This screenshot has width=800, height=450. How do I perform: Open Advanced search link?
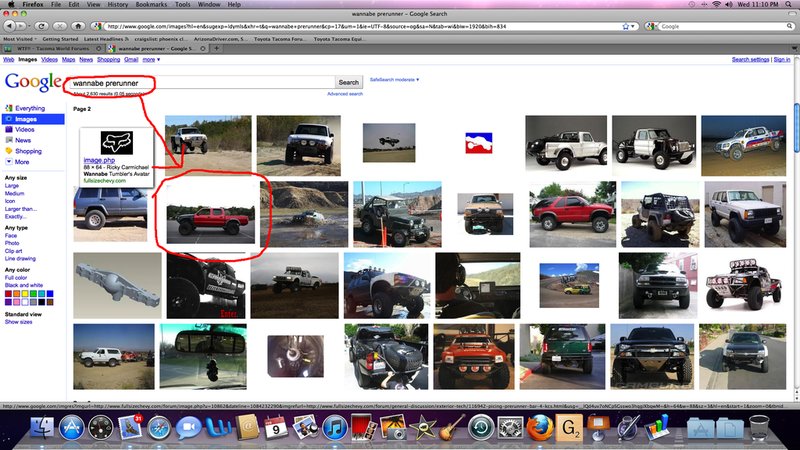point(345,94)
